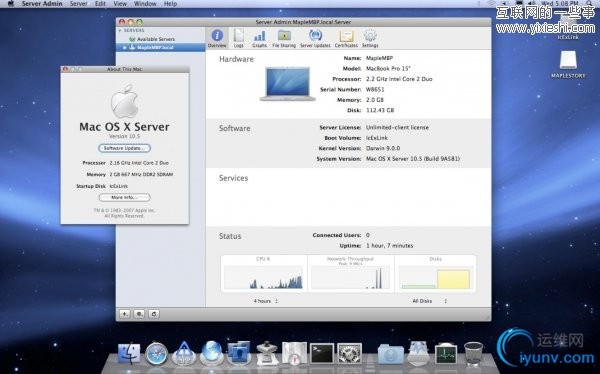Click the MacBook Pro hardware image
This screenshot has height=374, width=600.
click(288, 84)
